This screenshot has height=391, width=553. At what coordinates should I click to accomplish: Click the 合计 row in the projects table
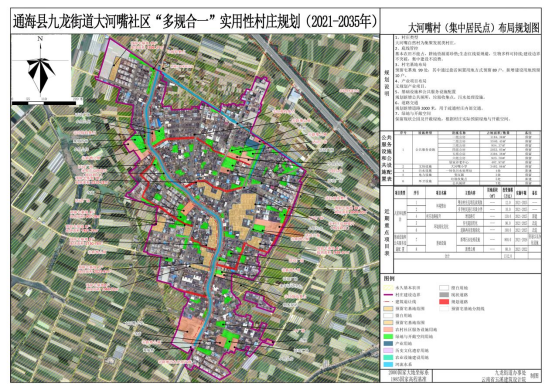point(467,256)
